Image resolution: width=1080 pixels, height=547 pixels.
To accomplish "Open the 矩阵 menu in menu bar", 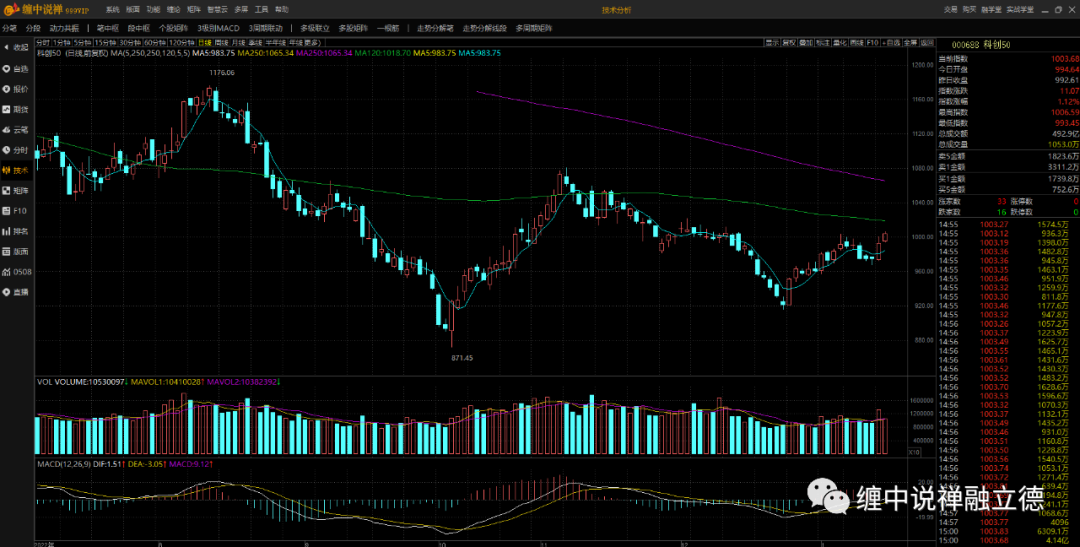I will pyautogui.click(x=194, y=10).
